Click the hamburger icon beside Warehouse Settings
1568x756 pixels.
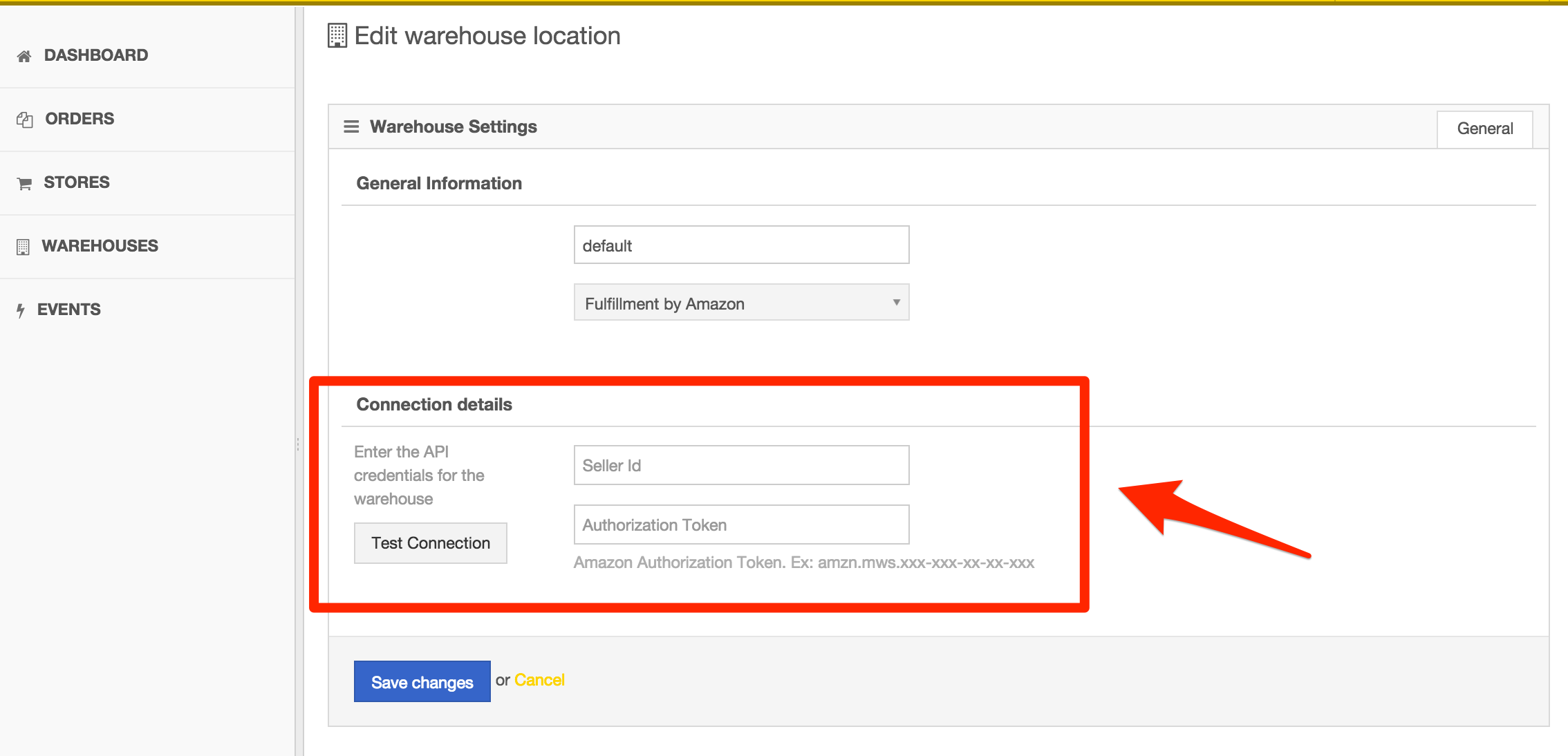coord(351,126)
